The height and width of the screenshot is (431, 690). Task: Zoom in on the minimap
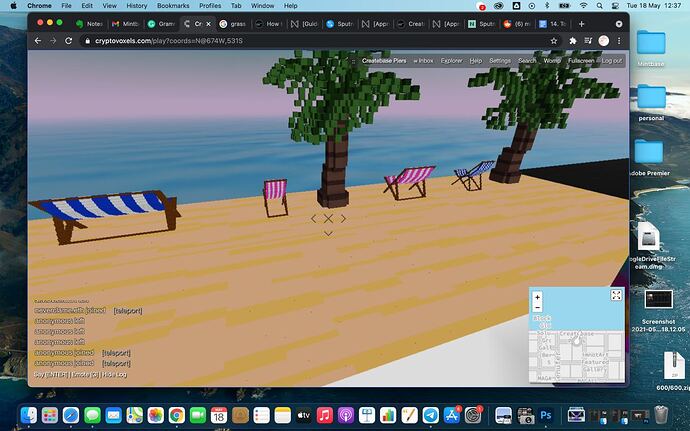pos(537,297)
